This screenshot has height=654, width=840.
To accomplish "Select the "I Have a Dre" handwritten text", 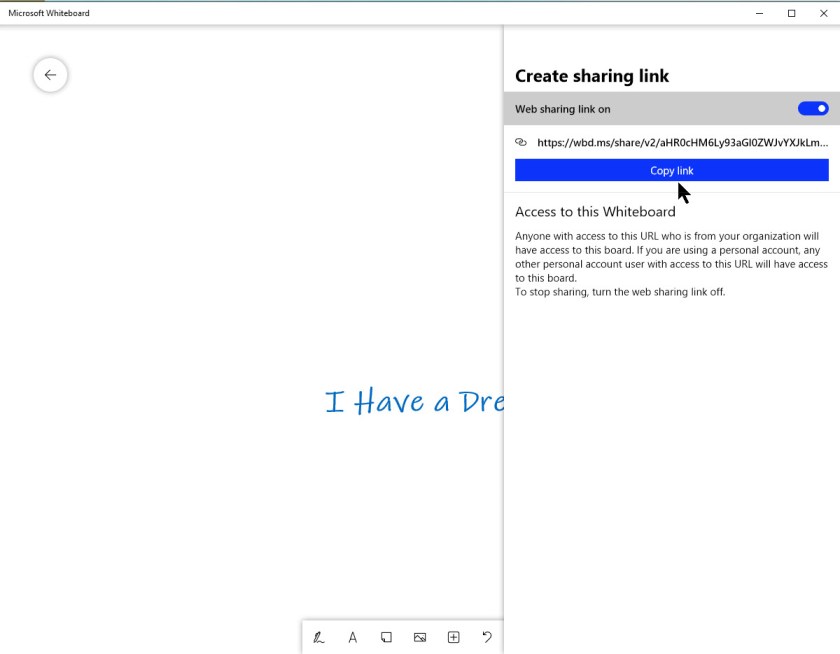I will (x=414, y=402).
